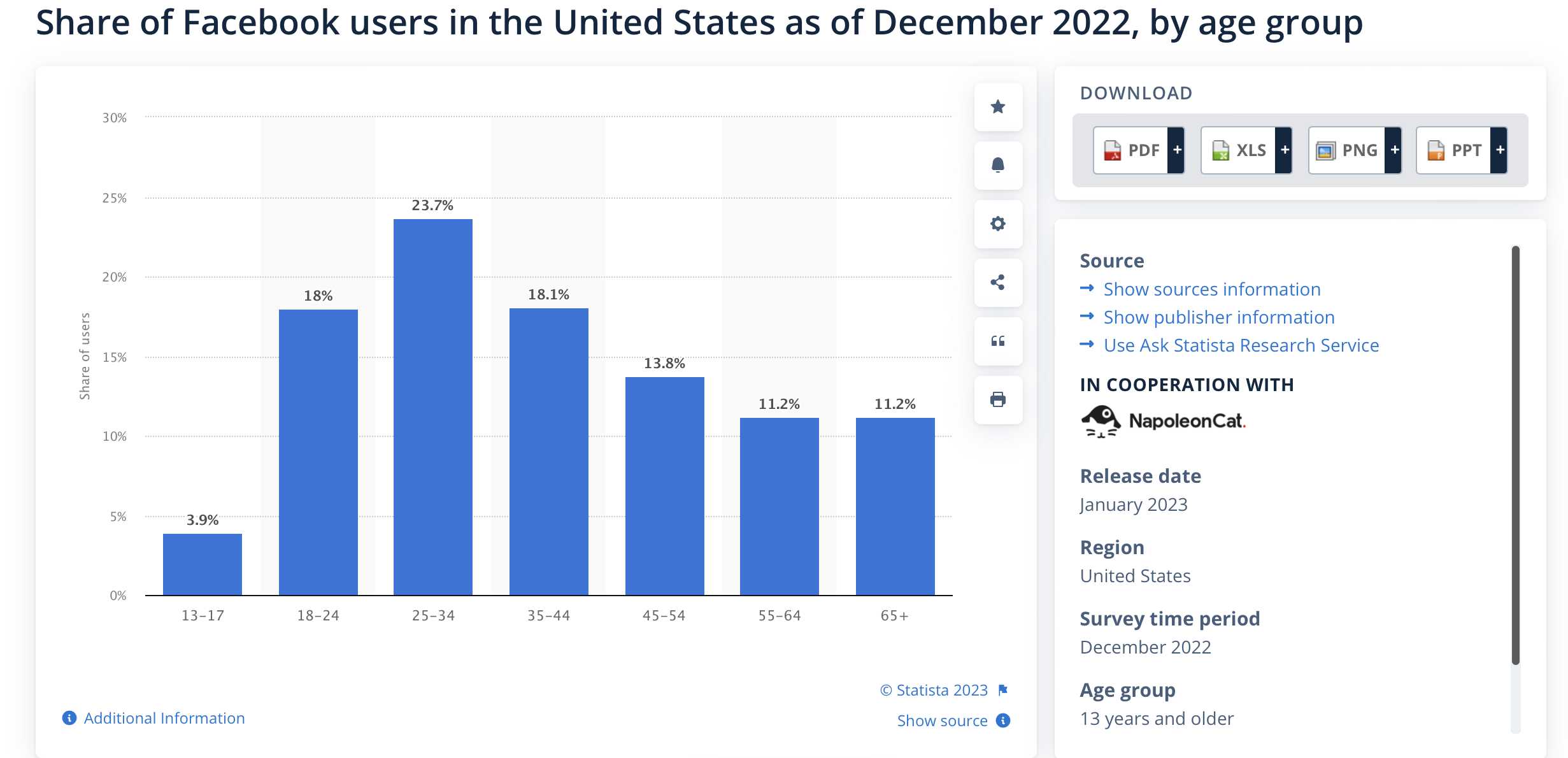Expand extra options for the PPT download

tap(1500, 150)
